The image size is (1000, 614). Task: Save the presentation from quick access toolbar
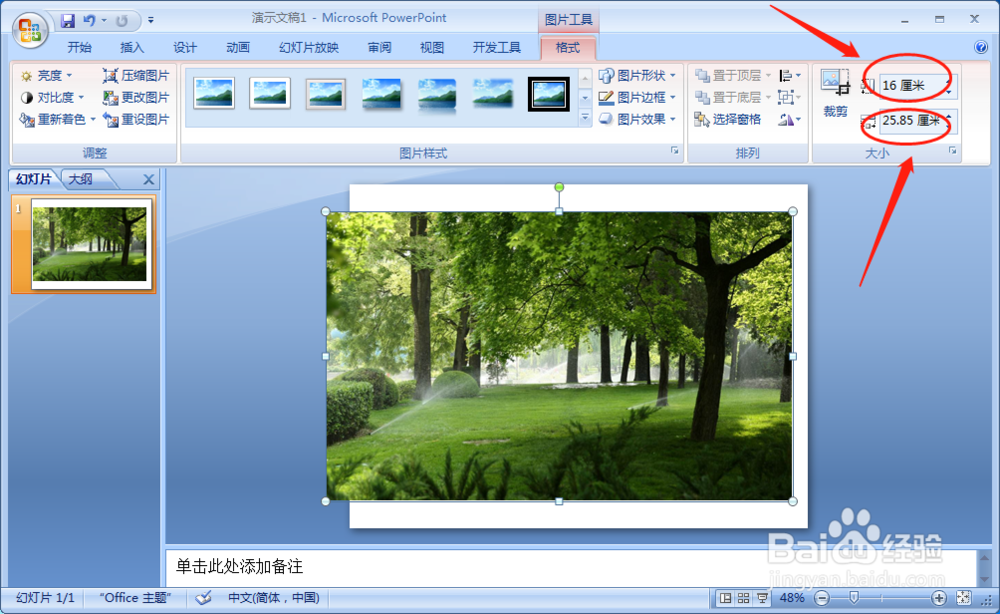[68, 20]
